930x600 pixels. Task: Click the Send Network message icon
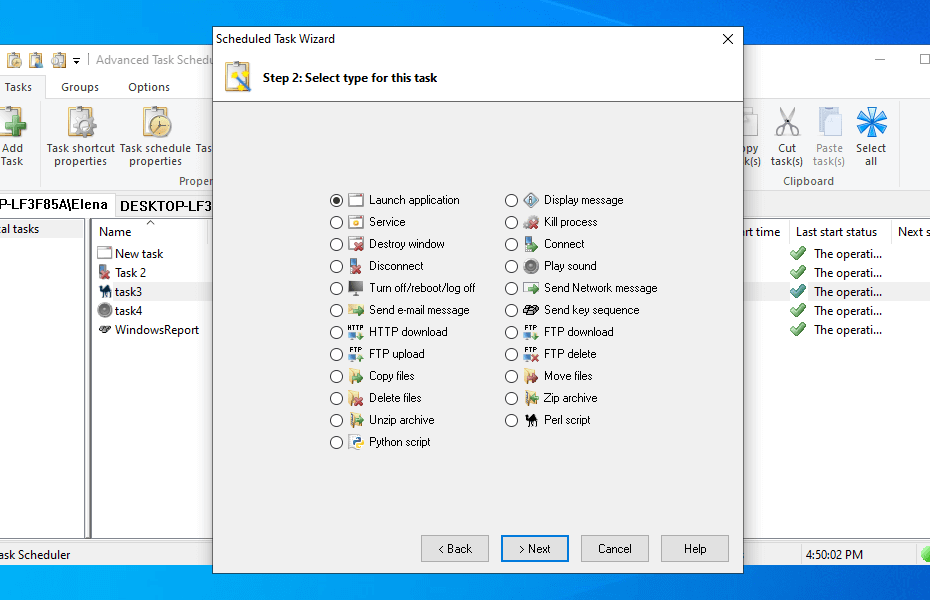531,288
